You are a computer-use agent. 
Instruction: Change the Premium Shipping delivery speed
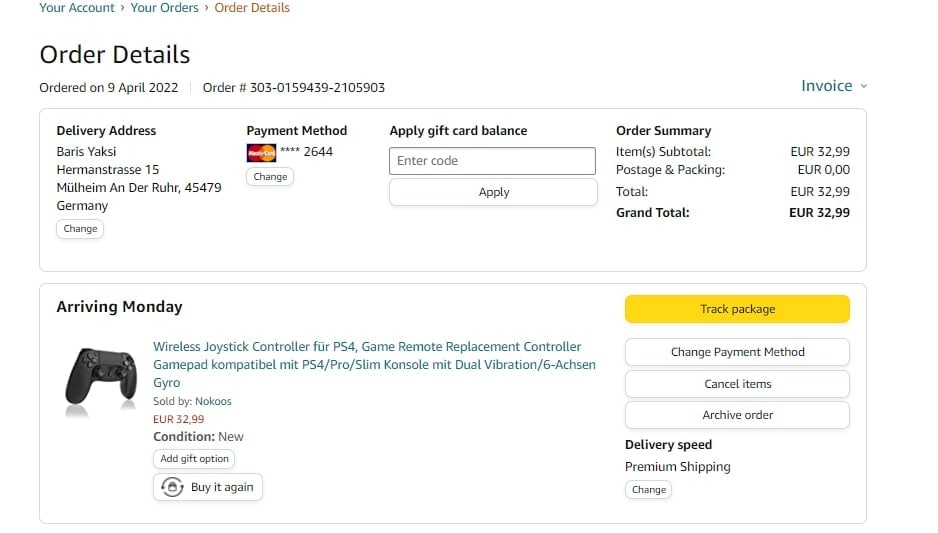648,490
